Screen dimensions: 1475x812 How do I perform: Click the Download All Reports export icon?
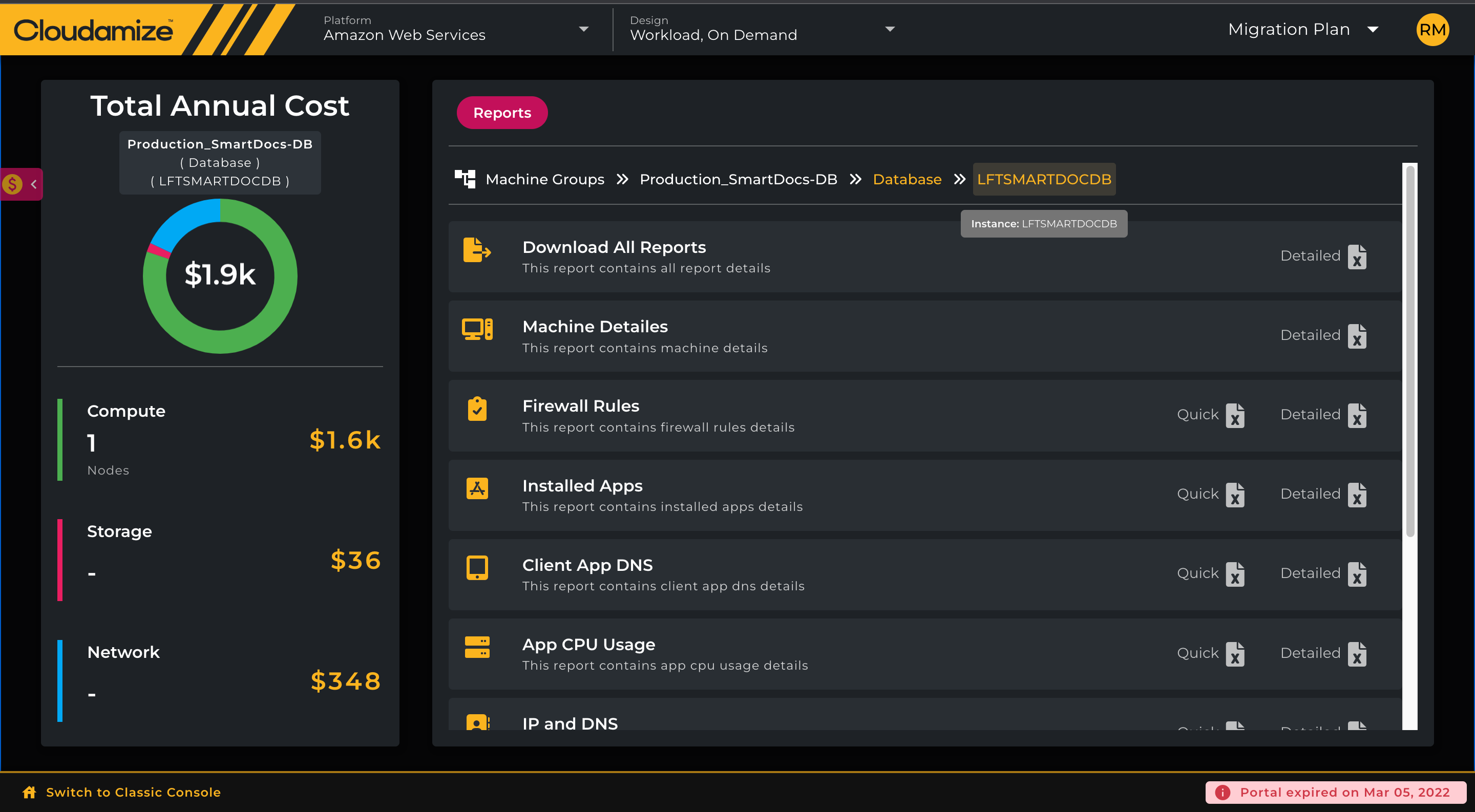pyautogui.click(x=476, y=250)
